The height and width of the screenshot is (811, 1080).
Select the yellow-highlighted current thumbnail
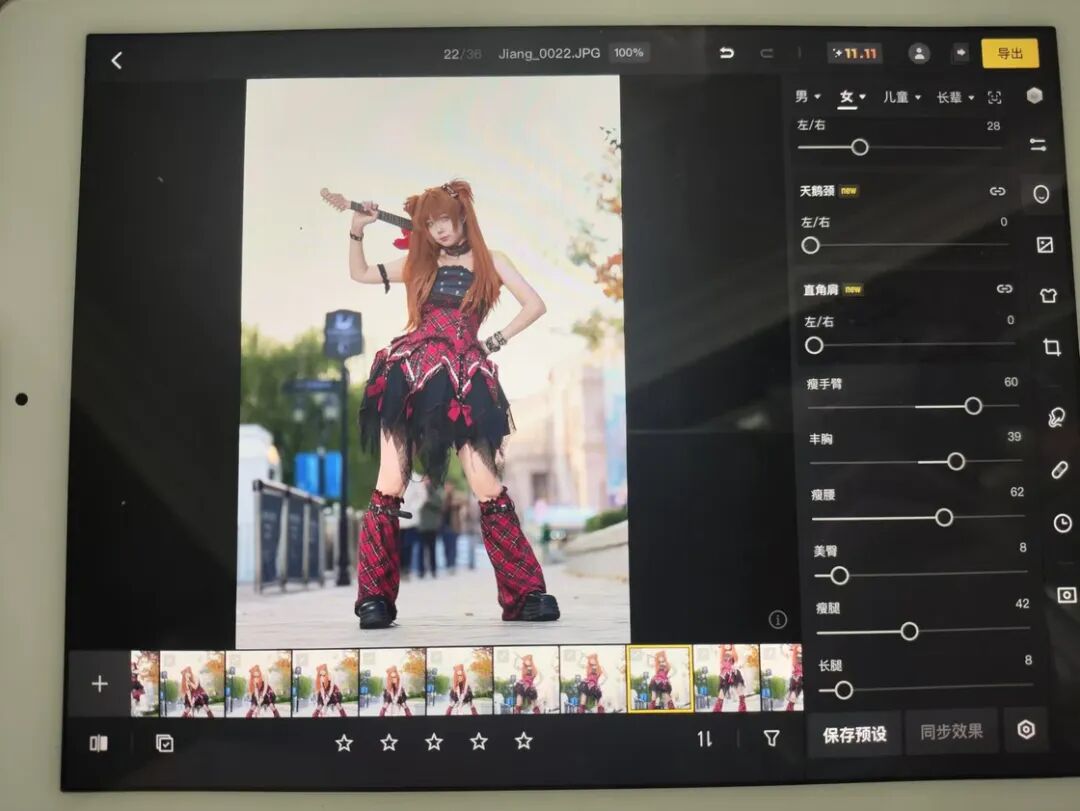pyautogui.click(x=660, y=679)
